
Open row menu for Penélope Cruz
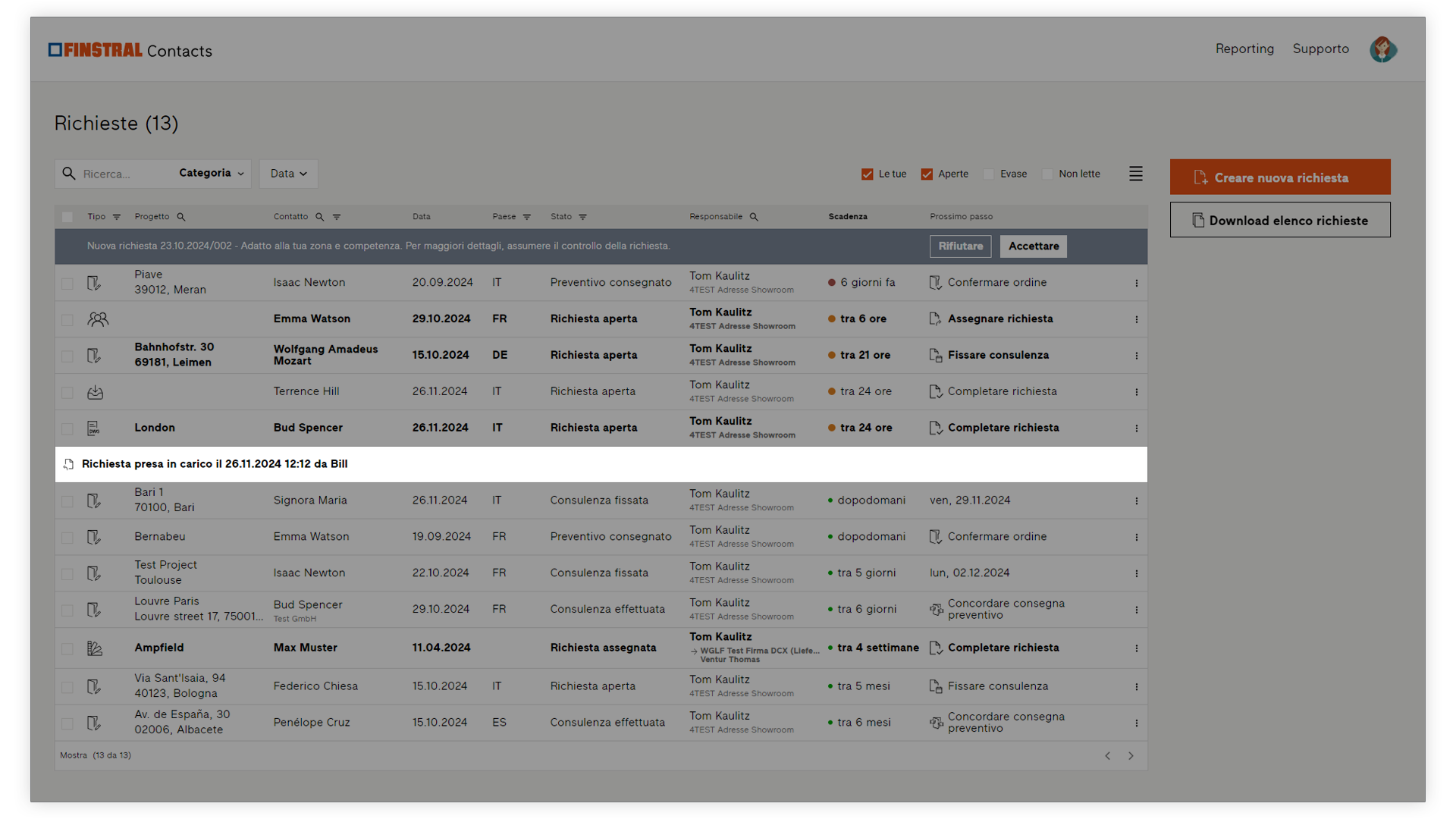coord(1136,723)
